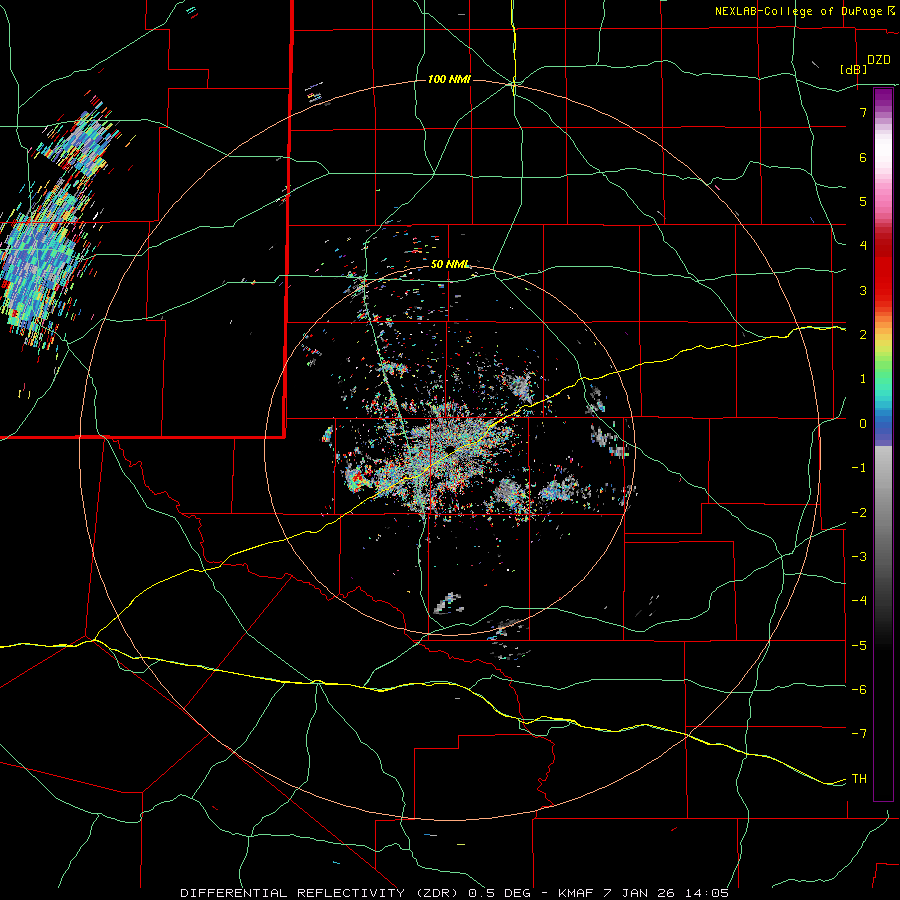Click the TH label on color scale

click(x=859, y=778)
